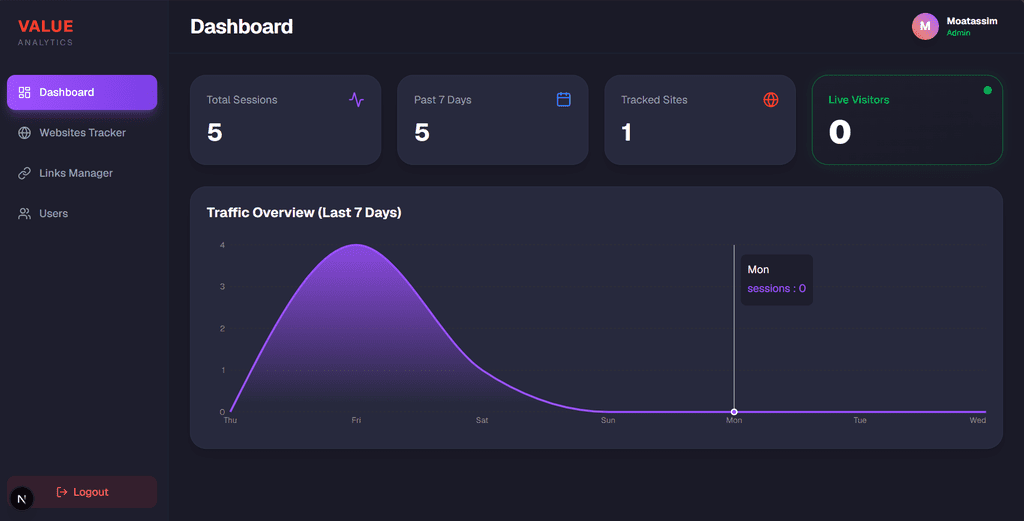
Task: Click the Live Visitors card
Action: (x=907, y=120)
